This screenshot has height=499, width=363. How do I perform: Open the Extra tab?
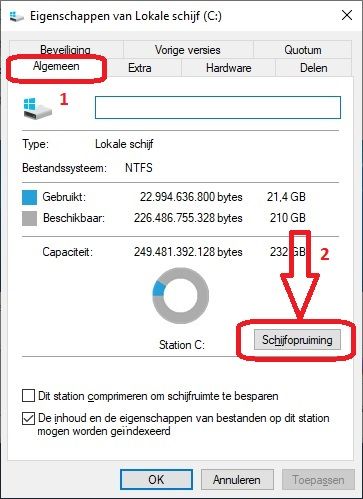pos(140,68)
